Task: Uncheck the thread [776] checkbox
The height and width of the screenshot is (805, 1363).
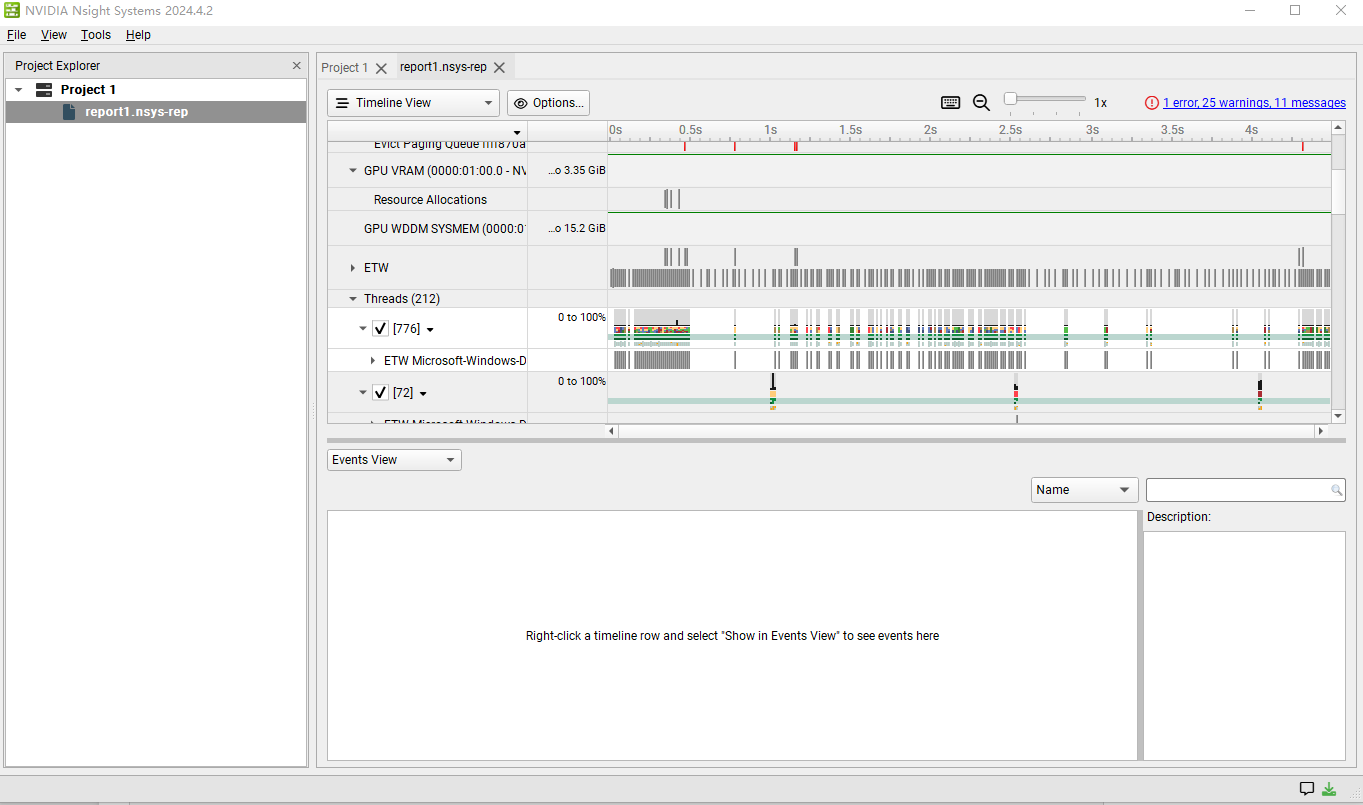Action: 380,329
